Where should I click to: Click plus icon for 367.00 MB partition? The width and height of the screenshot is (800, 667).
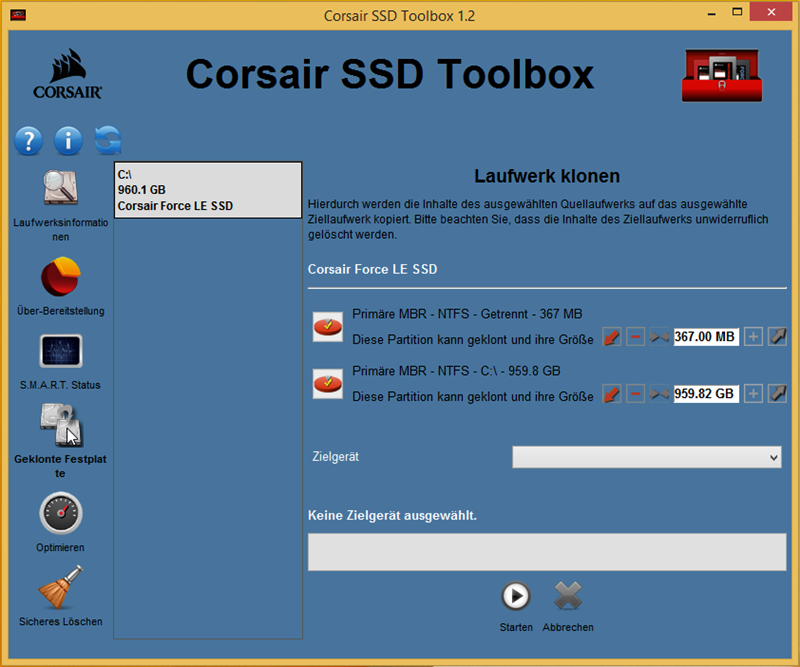[753, 337]
